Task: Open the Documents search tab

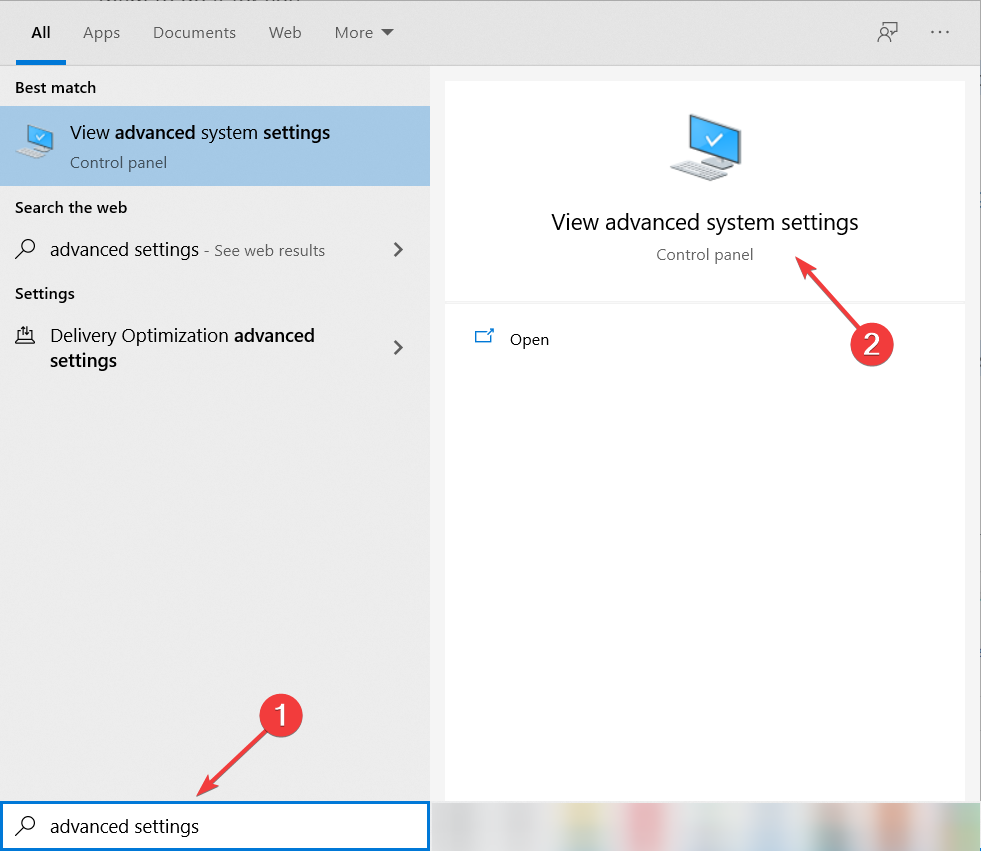Action: tap(194, 33)
